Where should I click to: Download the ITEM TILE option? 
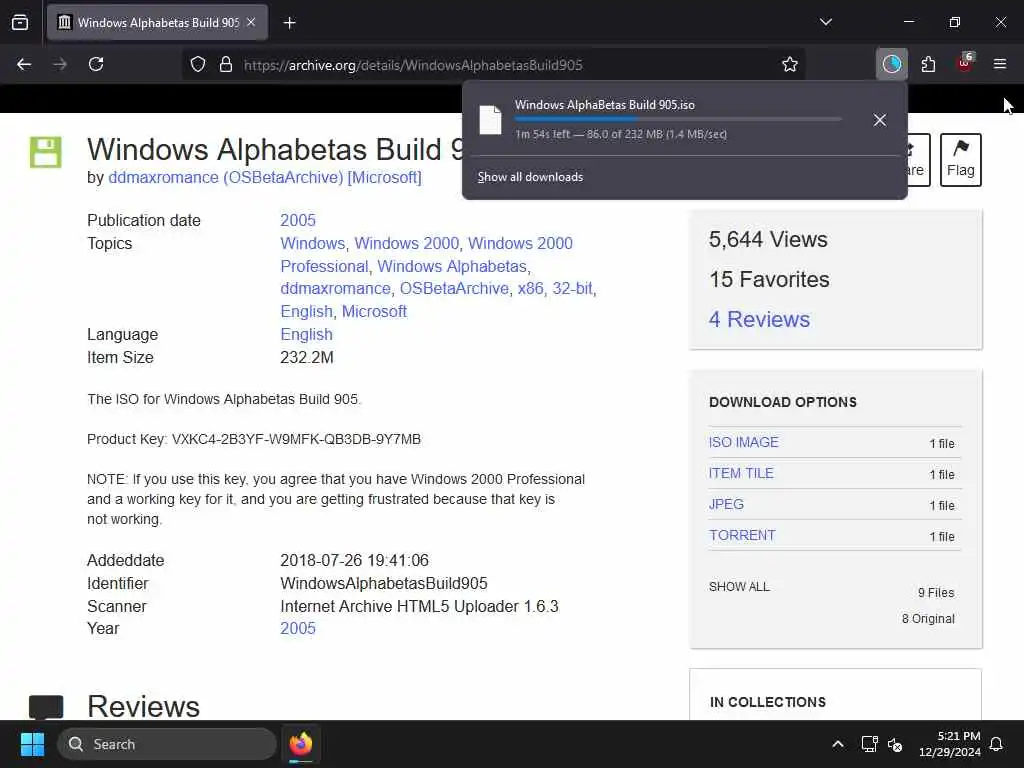[741, 473]
